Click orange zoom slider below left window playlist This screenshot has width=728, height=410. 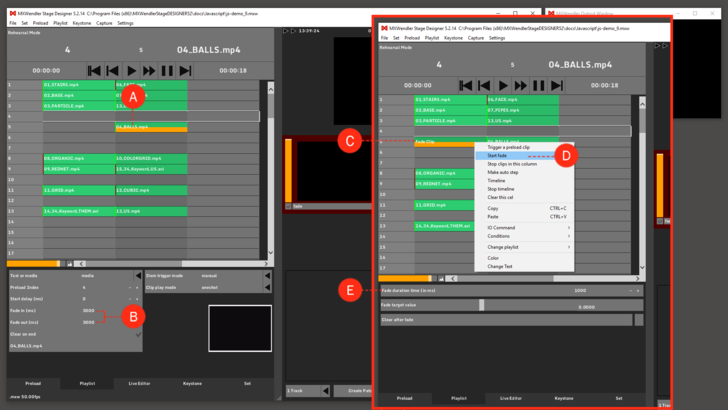tap(33, 264)
